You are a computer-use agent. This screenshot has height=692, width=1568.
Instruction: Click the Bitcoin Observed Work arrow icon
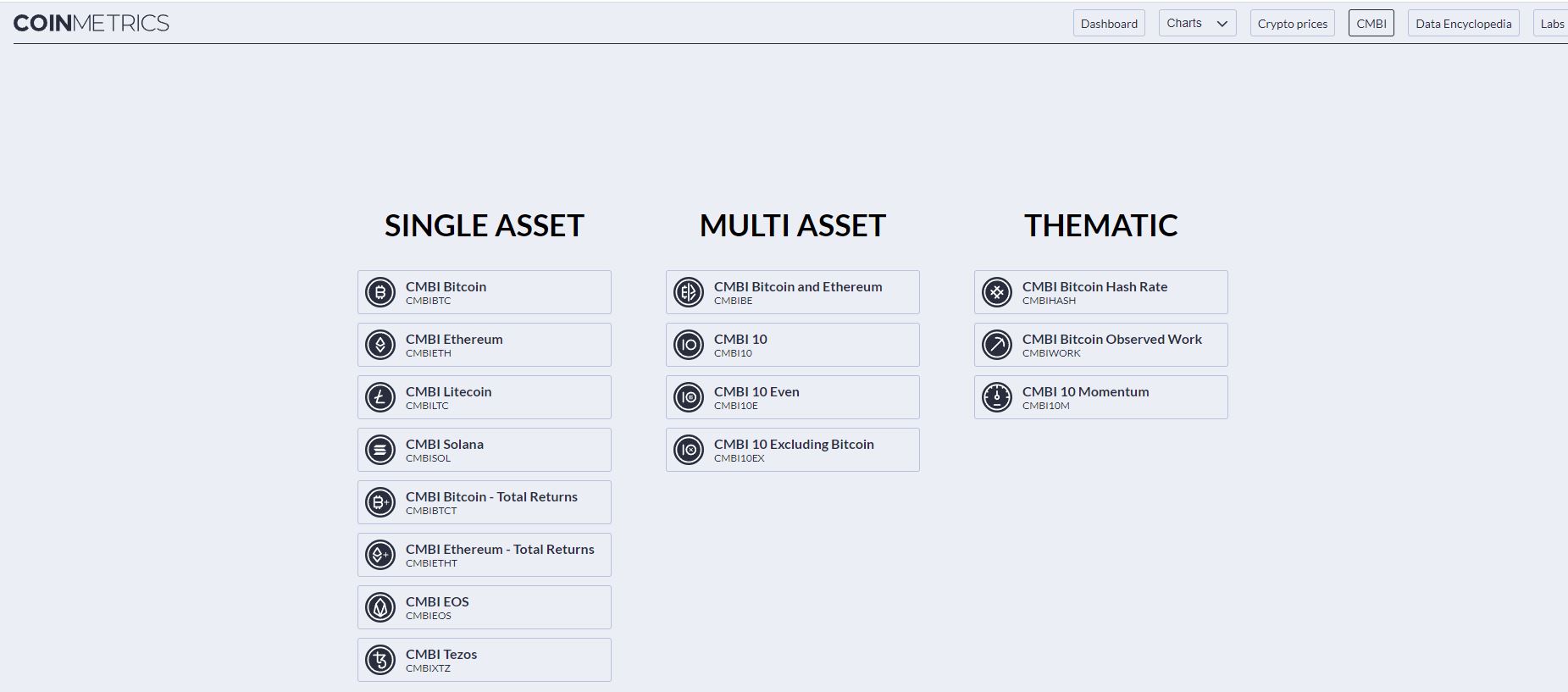coord(997,345)
